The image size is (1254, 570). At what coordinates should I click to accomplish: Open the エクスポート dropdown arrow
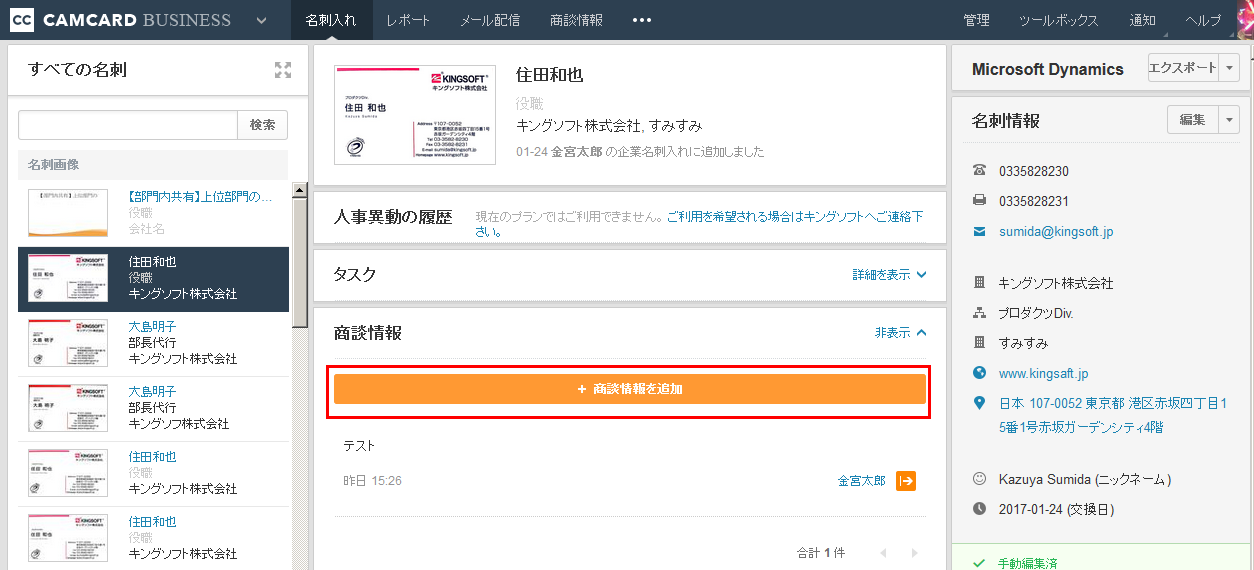tap(1230, 68)
